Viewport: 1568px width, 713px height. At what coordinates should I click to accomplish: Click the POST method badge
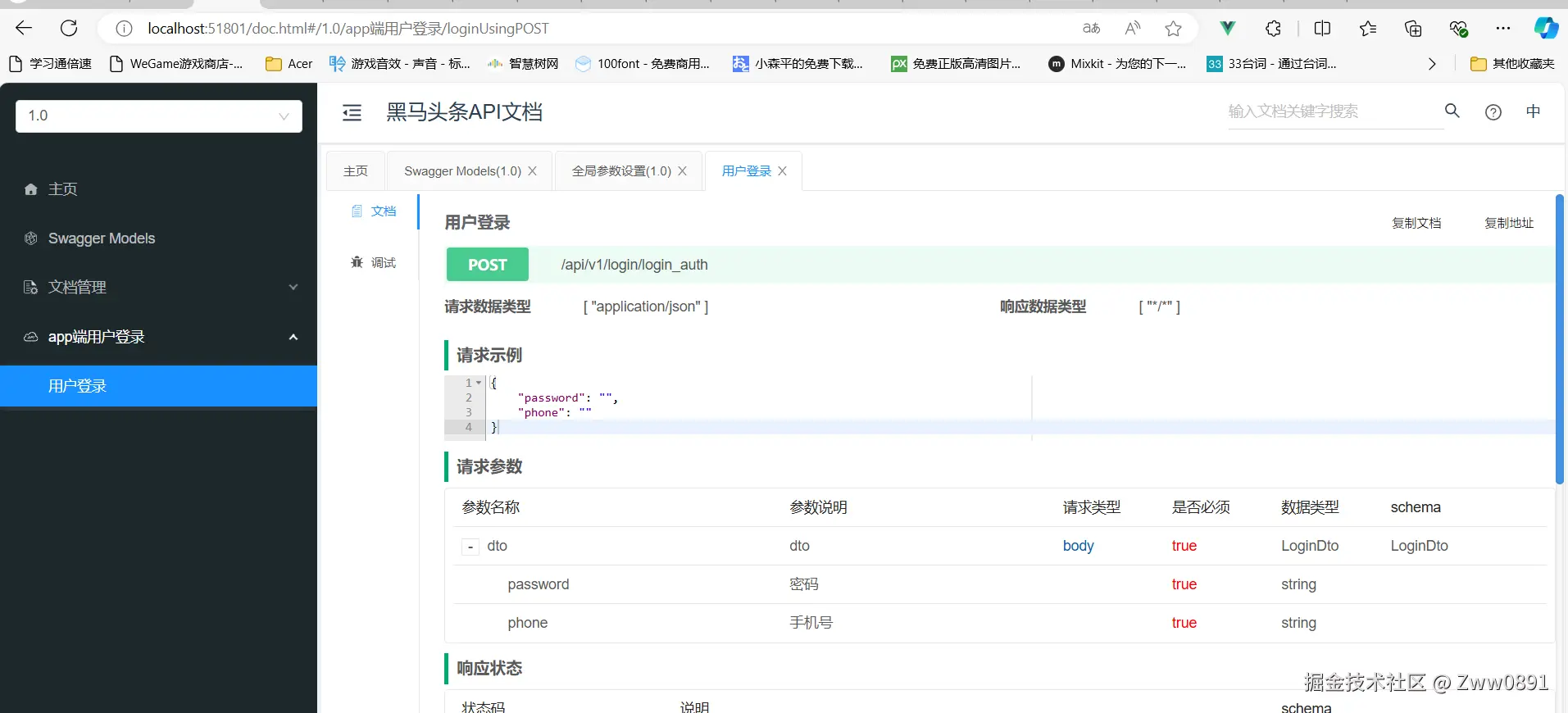pos(488,265)
